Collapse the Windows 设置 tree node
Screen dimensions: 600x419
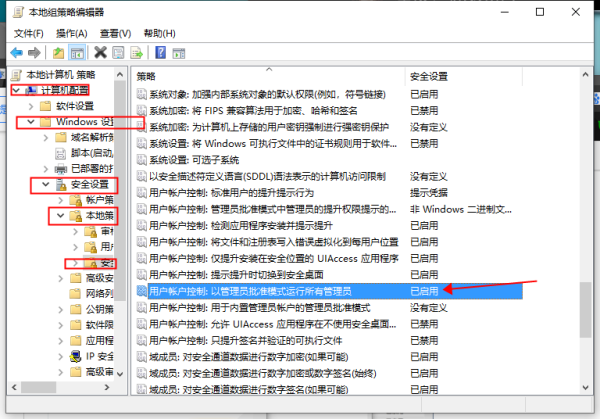pos(31,122)
